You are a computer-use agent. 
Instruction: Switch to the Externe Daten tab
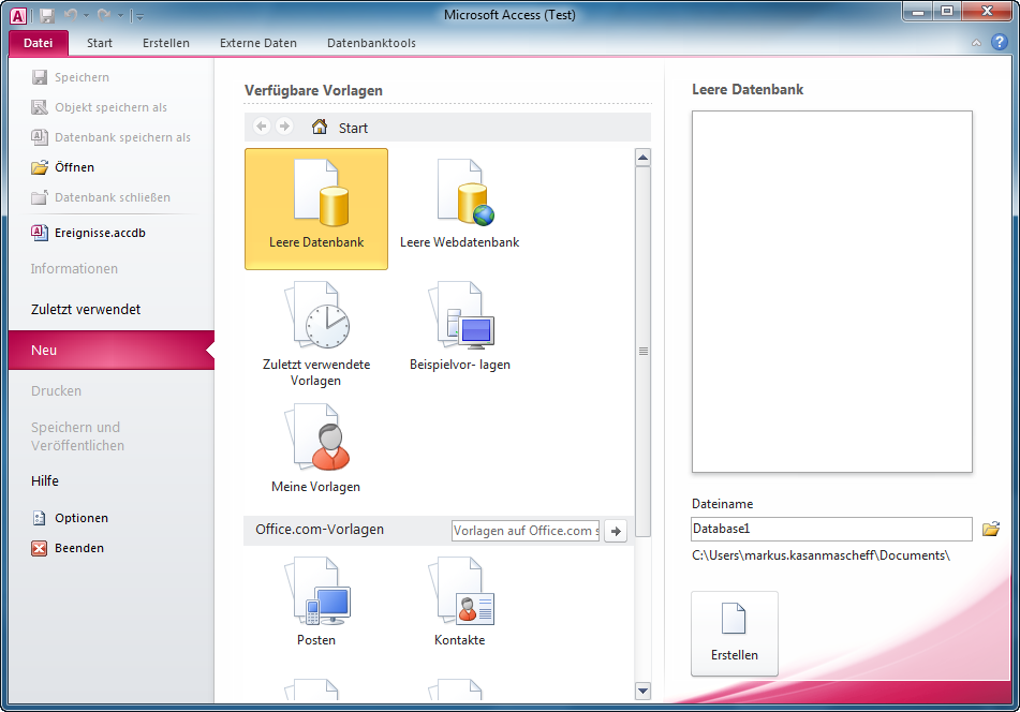[x=258, y=43]
